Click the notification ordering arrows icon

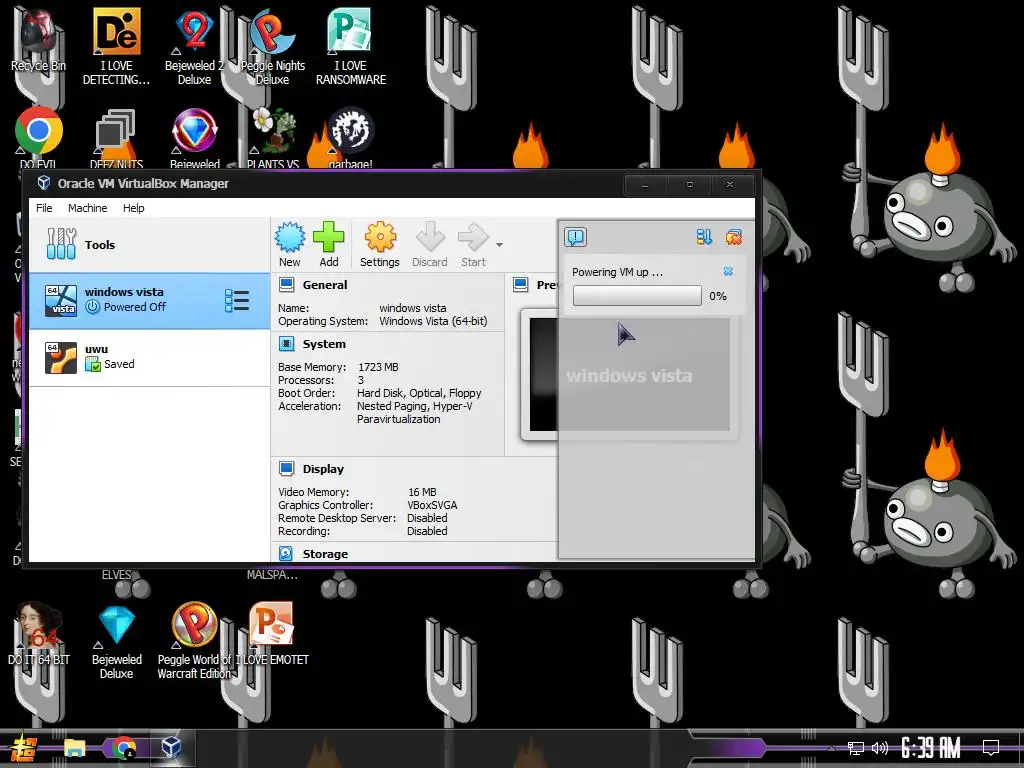point(704,237)
